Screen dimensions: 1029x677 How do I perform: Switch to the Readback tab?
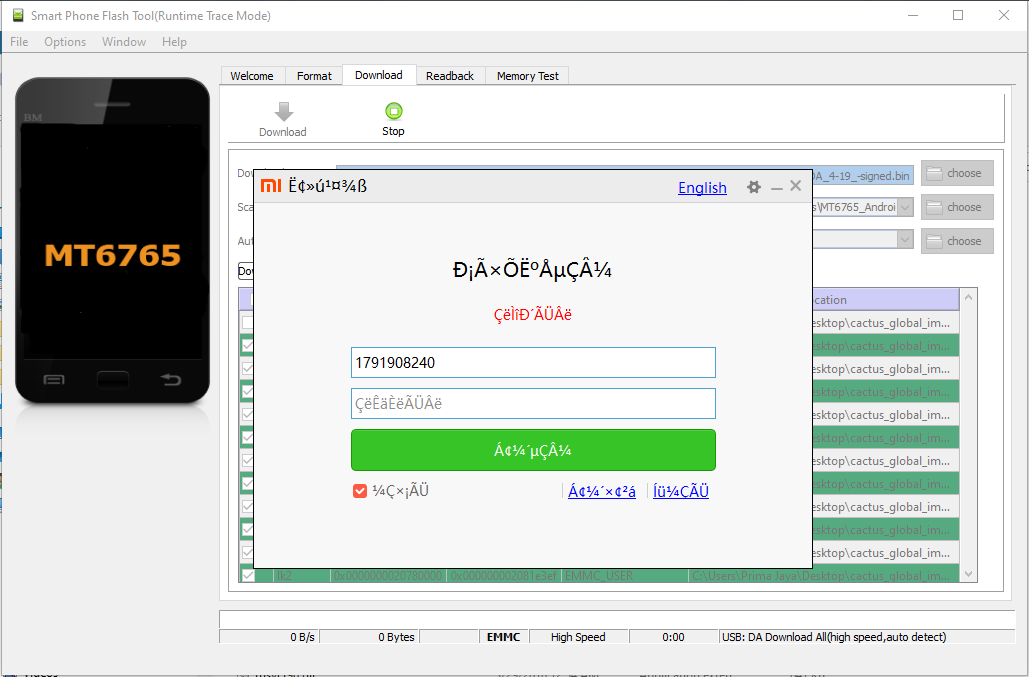pos(450,76)
